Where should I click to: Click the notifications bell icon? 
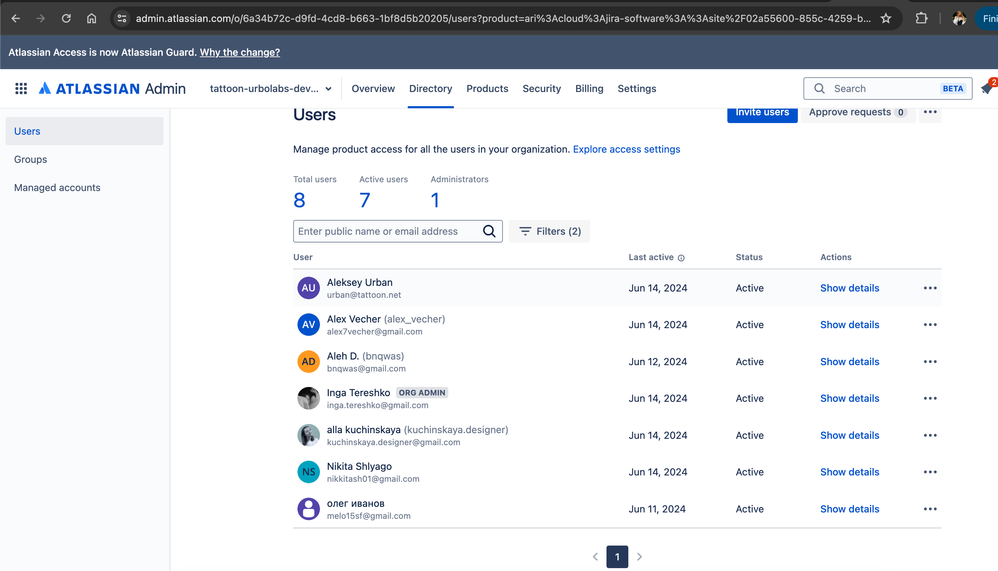tap(987, 89)
